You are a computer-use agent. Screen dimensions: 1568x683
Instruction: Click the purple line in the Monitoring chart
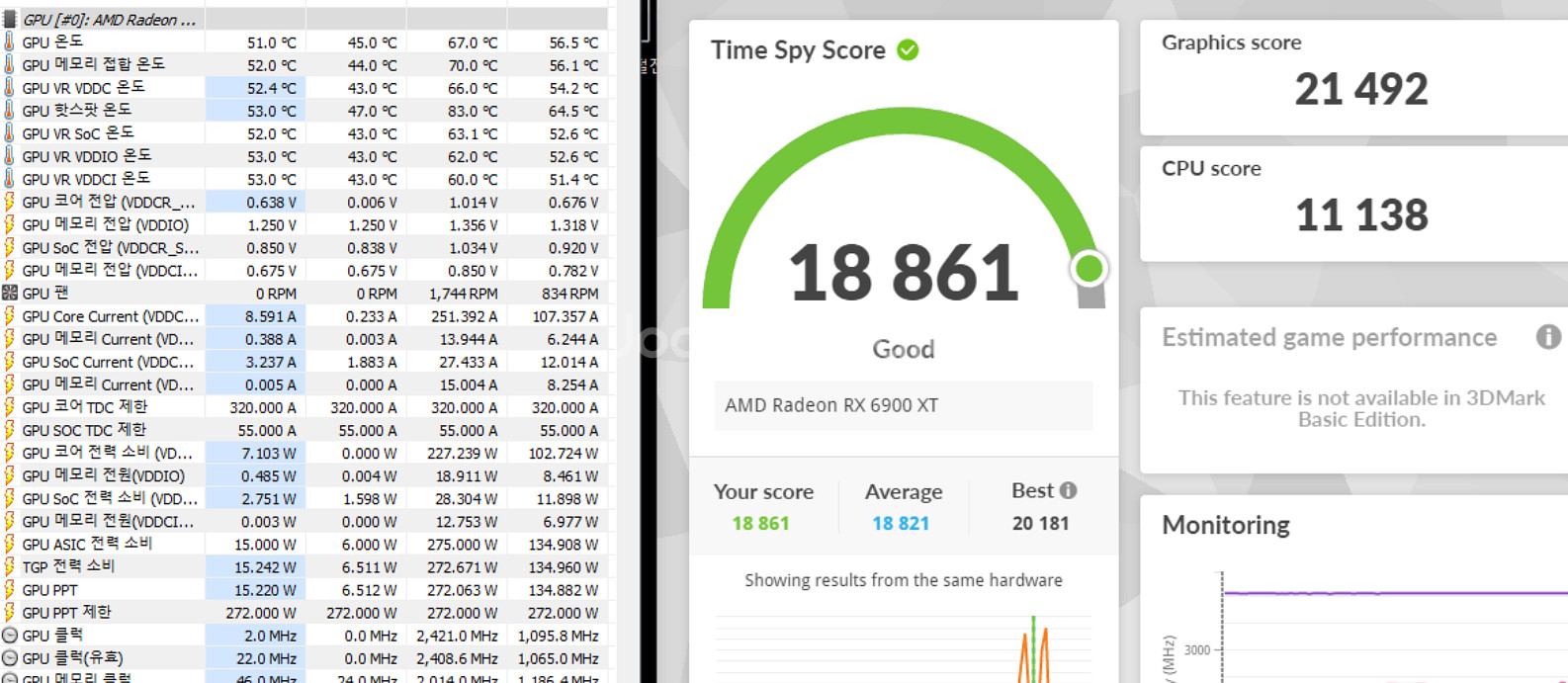click(1396, 593)
